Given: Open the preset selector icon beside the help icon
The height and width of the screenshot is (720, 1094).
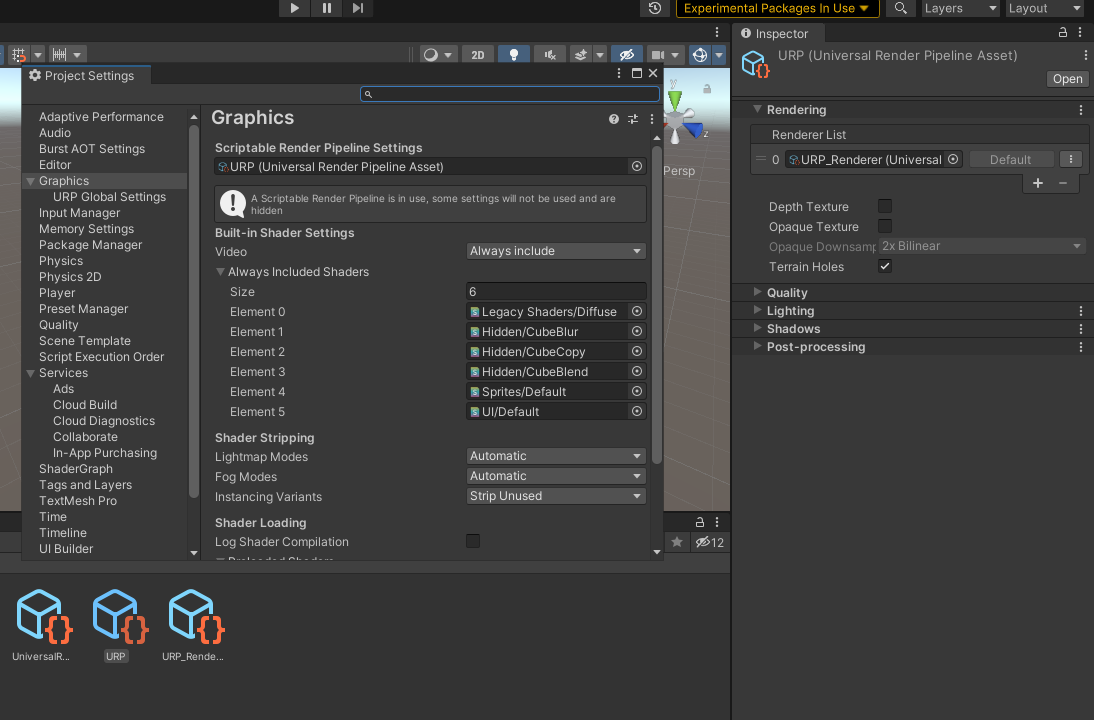Looking at the screenshot, I should point(632,118).
